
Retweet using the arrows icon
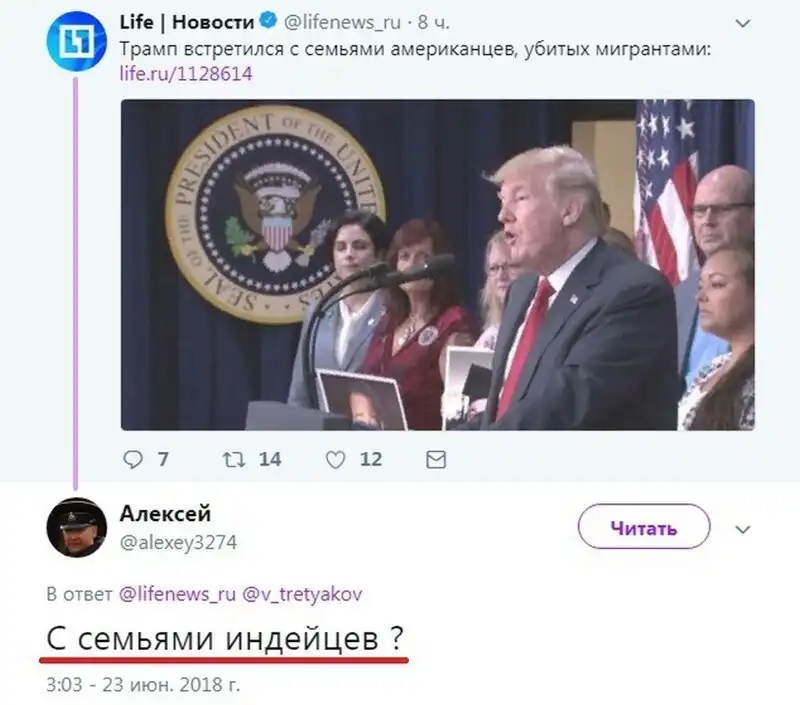[234, 460]
